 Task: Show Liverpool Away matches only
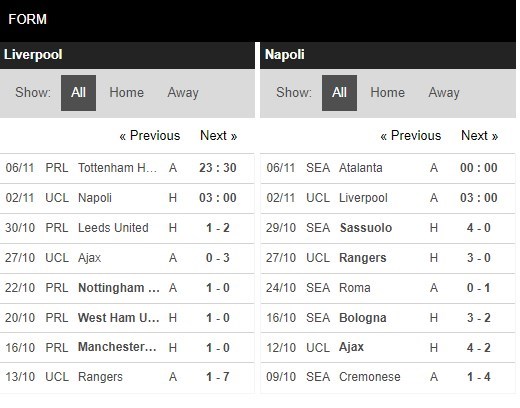183,93
